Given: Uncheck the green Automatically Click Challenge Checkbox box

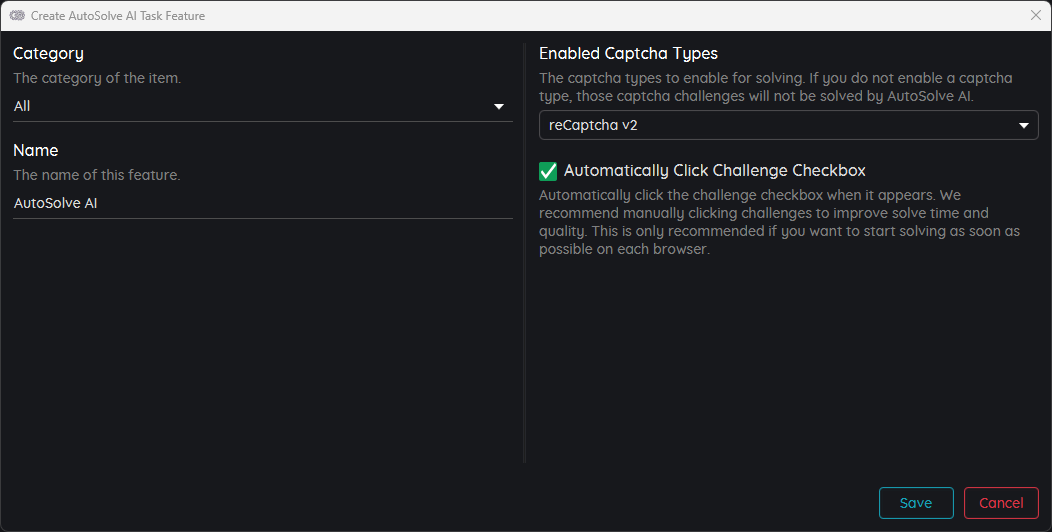Looking at the screenshot, I should coord(547,171).
